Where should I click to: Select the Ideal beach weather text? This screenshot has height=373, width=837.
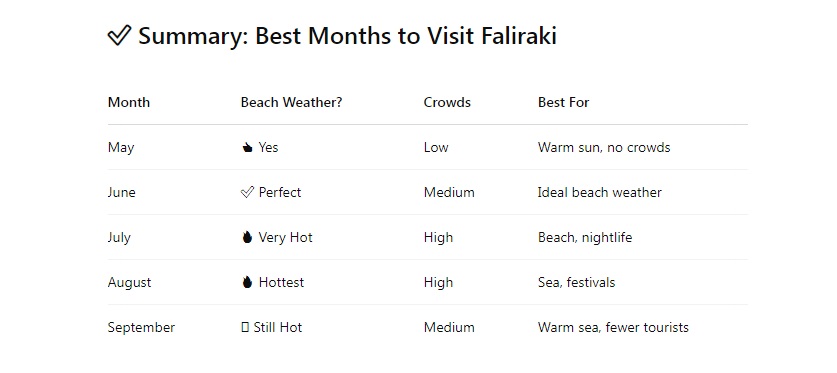[x=600, y=193]
